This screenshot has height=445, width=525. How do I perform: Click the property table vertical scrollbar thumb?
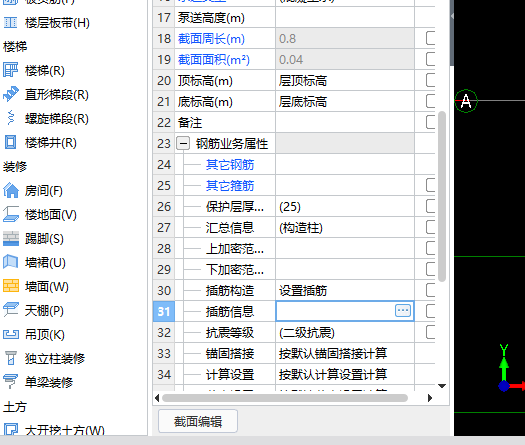pyautogui.click(x=442, y=196)
